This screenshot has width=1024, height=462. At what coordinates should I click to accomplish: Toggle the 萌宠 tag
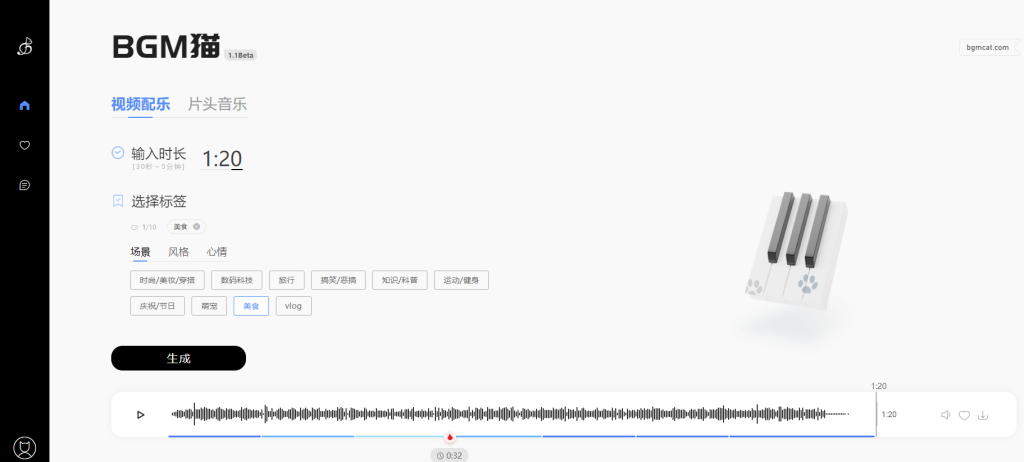pyautogui.click(x=209, y=306)
